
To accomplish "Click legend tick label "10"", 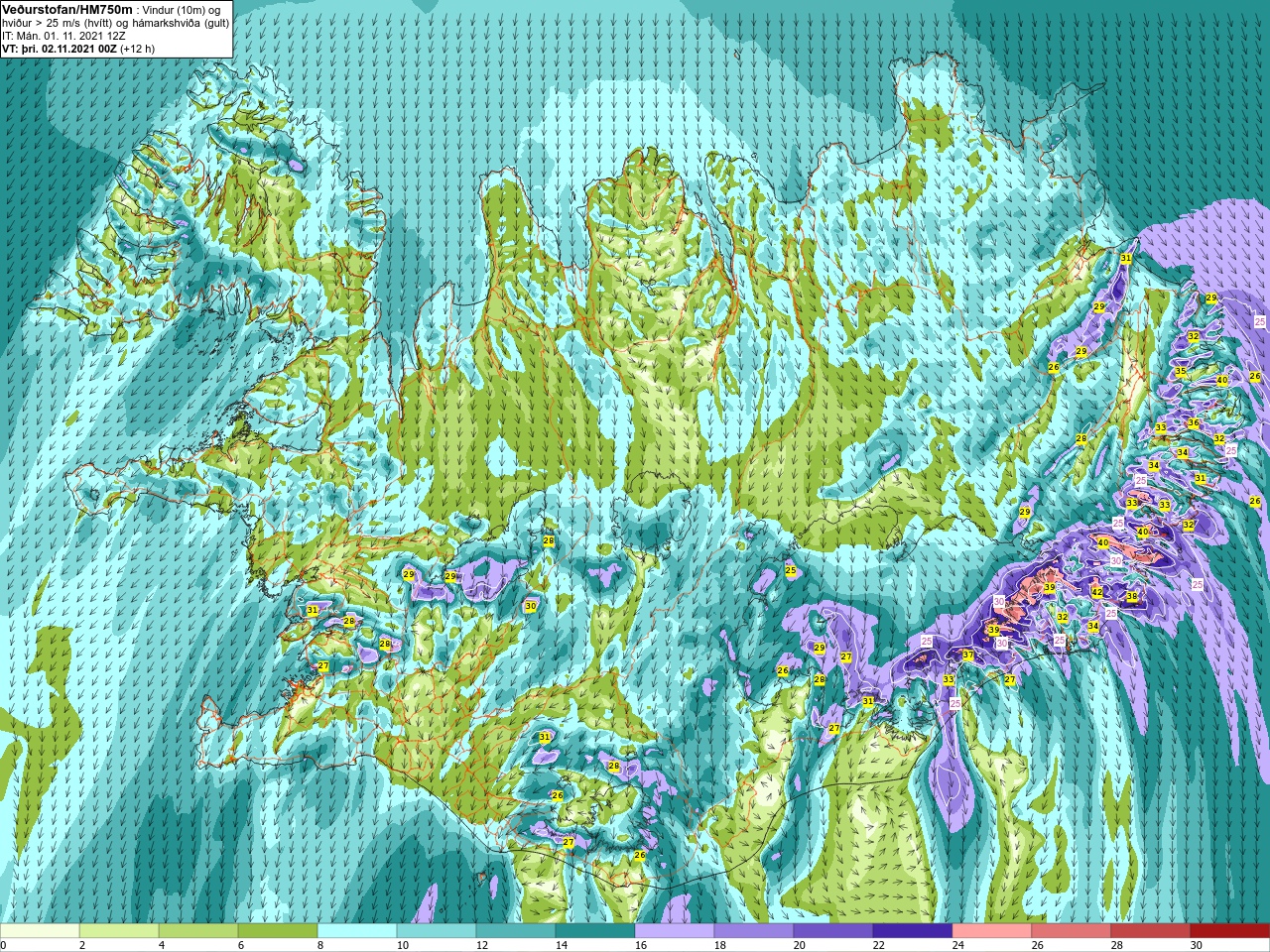I will click(x=403, y=945).
